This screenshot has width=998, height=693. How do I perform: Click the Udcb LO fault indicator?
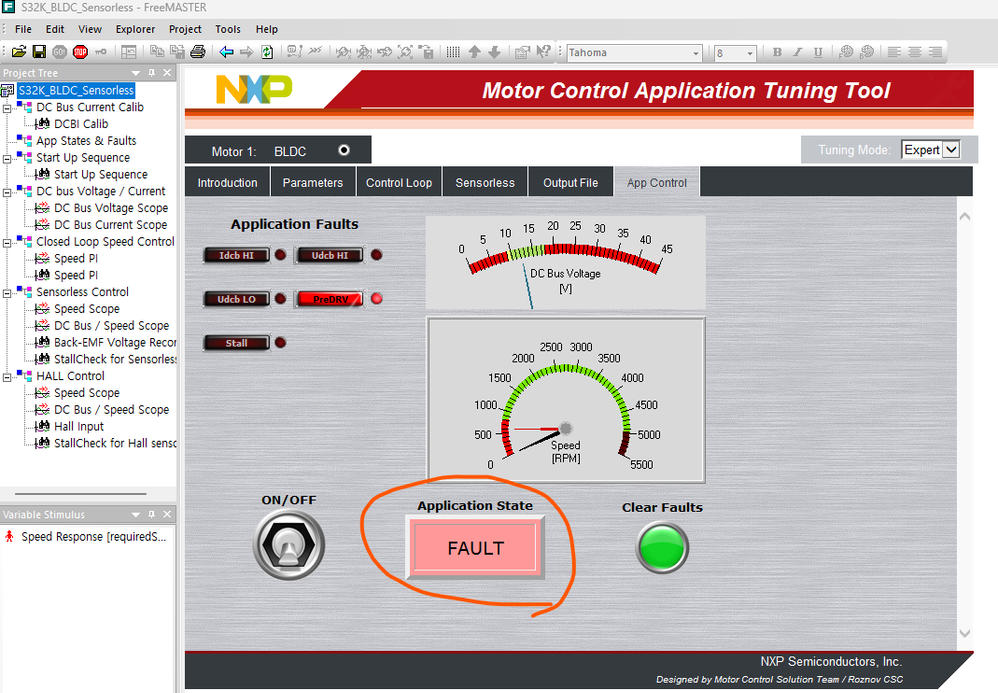[x=237, y=299]
